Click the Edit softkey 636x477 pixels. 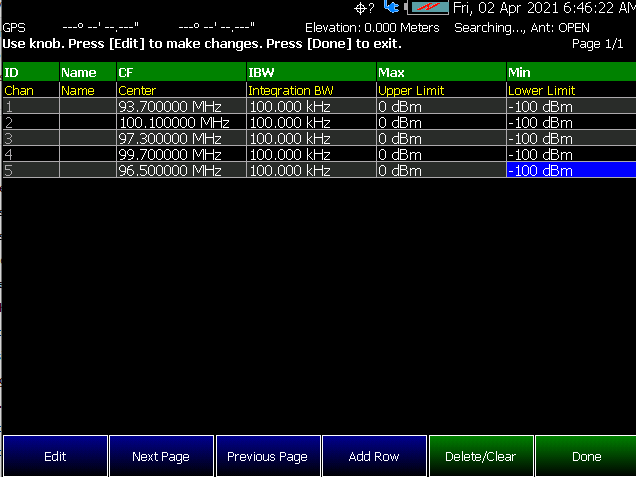(x=55, y=456)
